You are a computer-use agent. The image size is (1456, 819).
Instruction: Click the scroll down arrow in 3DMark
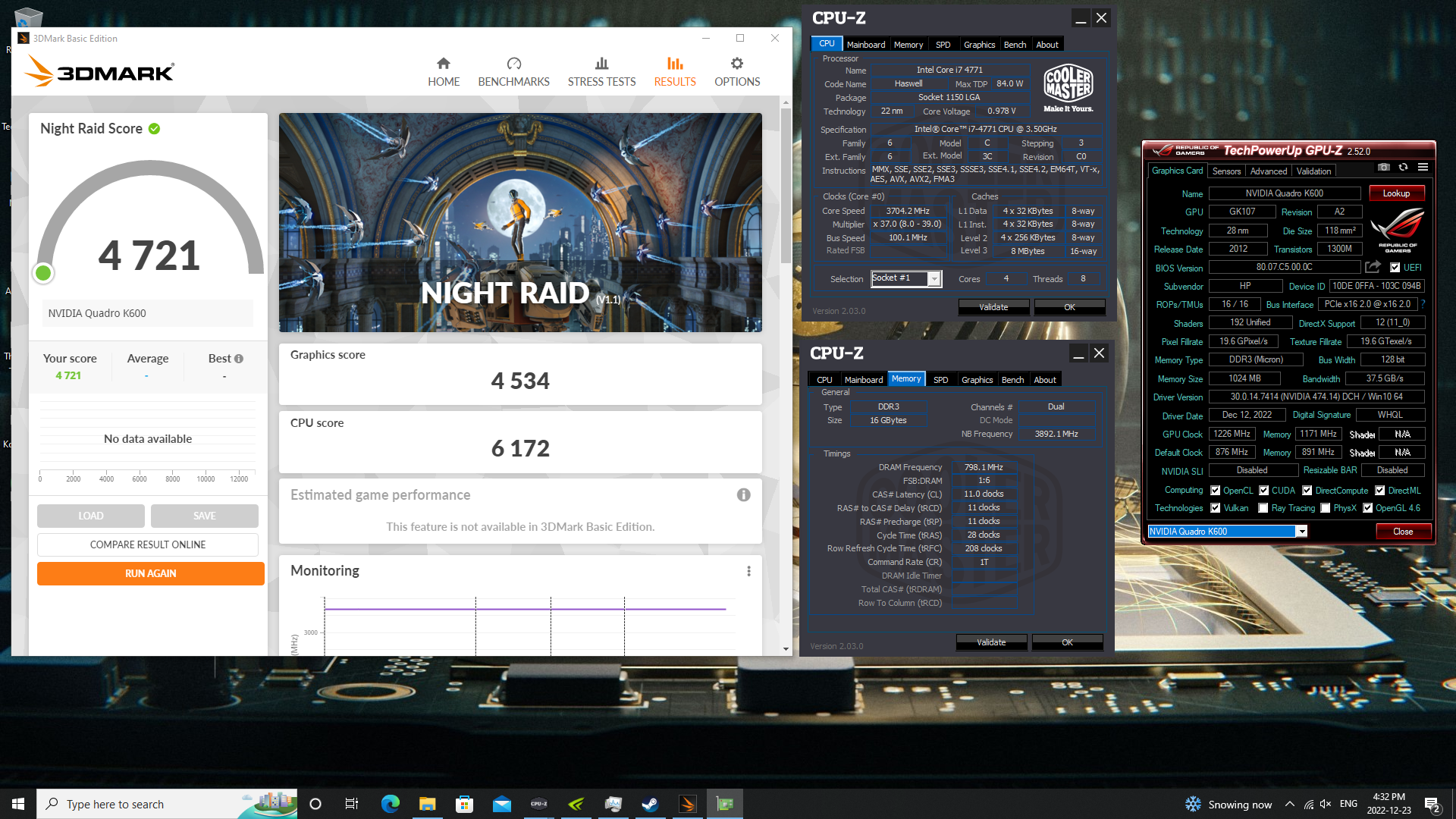[786, 649]
